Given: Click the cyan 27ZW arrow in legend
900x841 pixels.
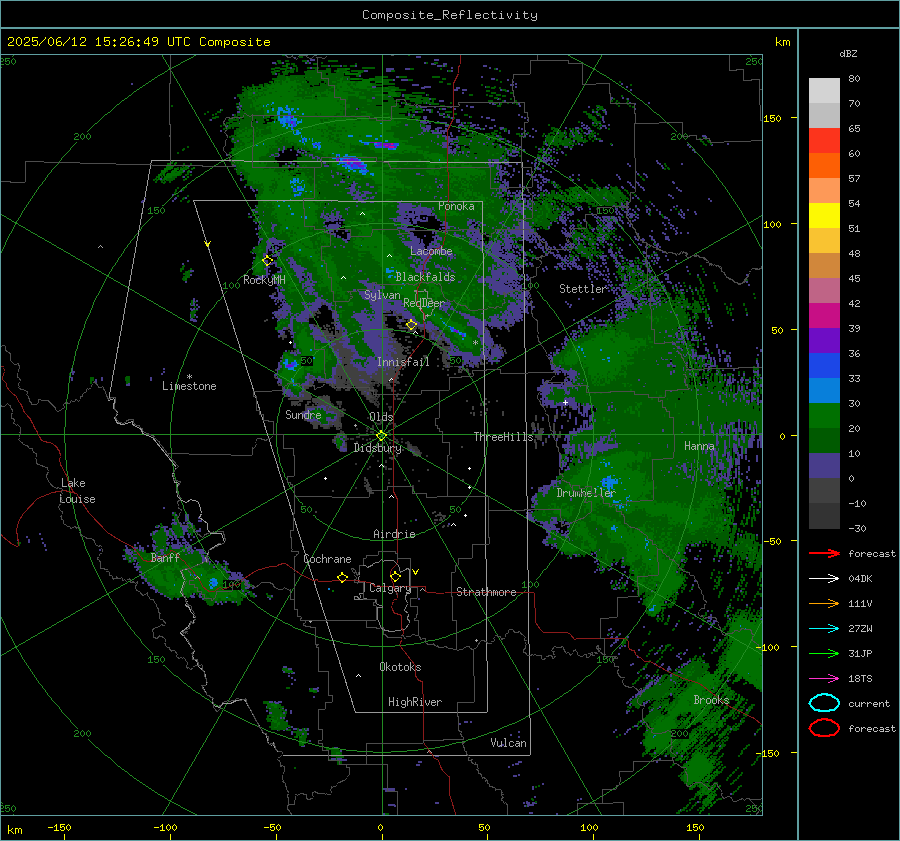Looking at the screenshot, I should (x=824, y=629).
